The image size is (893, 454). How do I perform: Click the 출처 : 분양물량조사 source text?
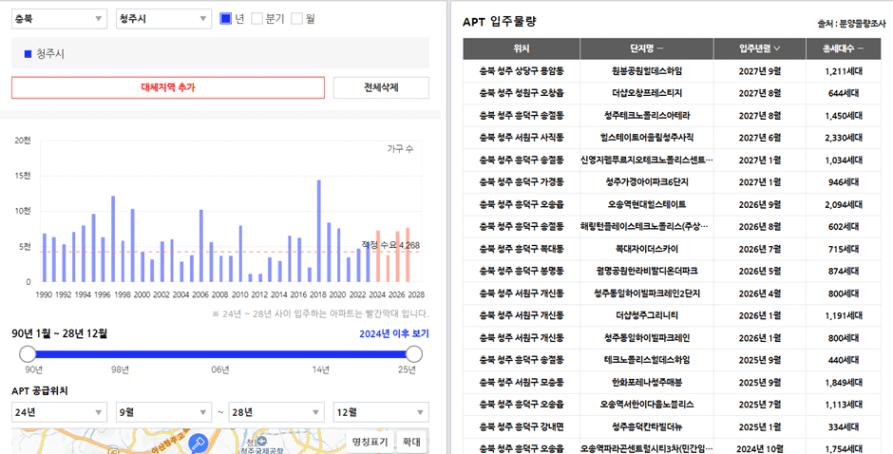tap(851, 23)
